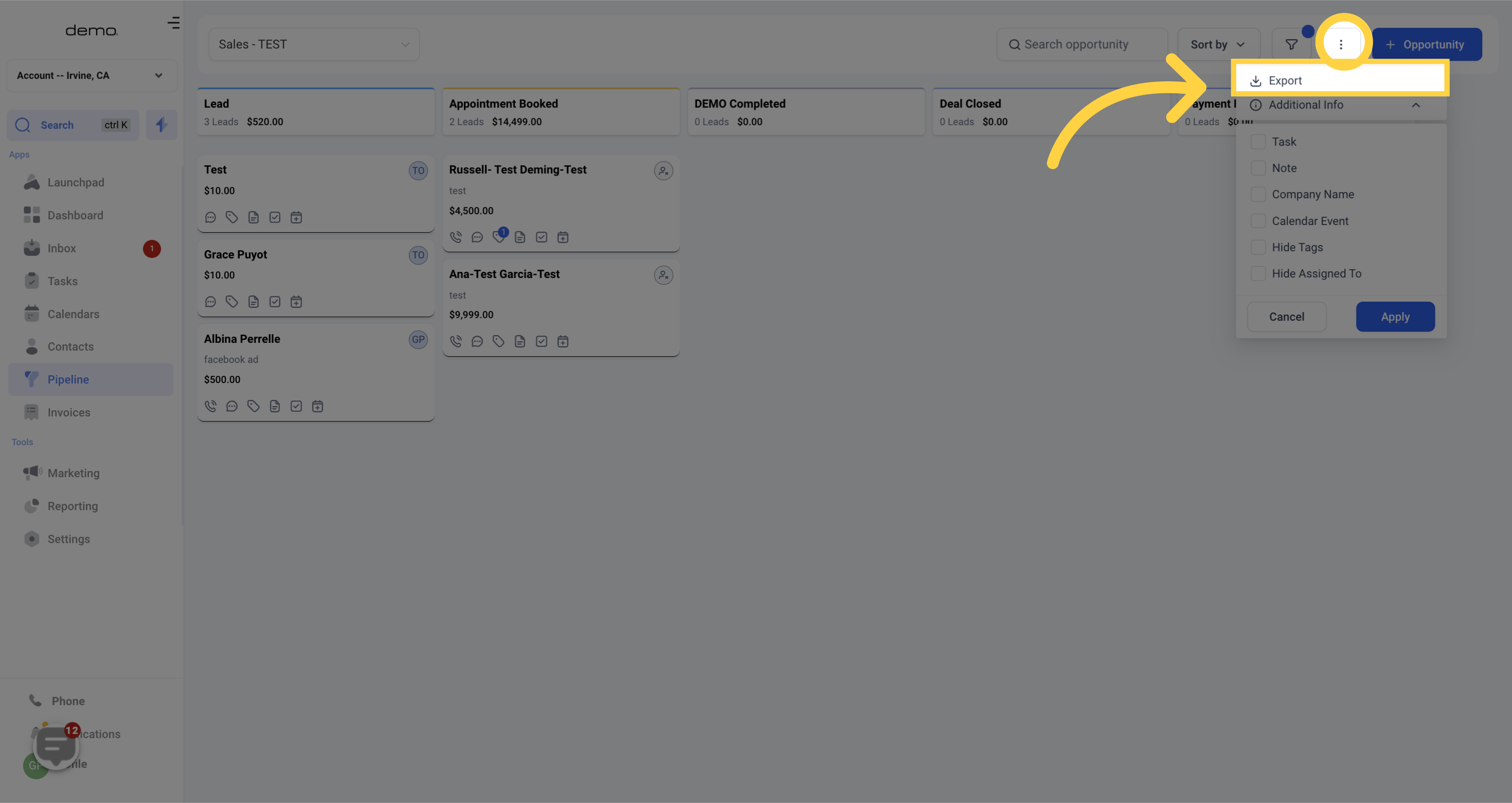Click the three-dot more options icon

pos(1341,45)
